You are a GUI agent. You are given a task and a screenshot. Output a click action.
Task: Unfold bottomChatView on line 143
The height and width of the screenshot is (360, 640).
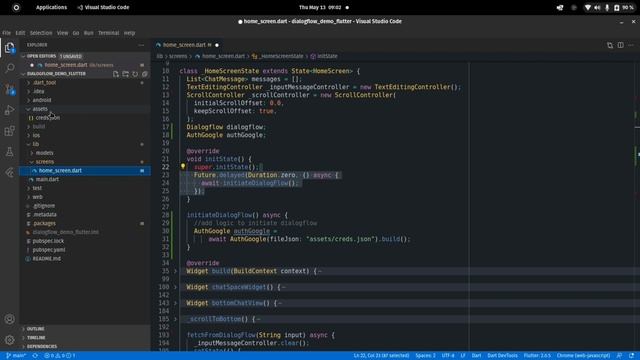coord(176,303)
